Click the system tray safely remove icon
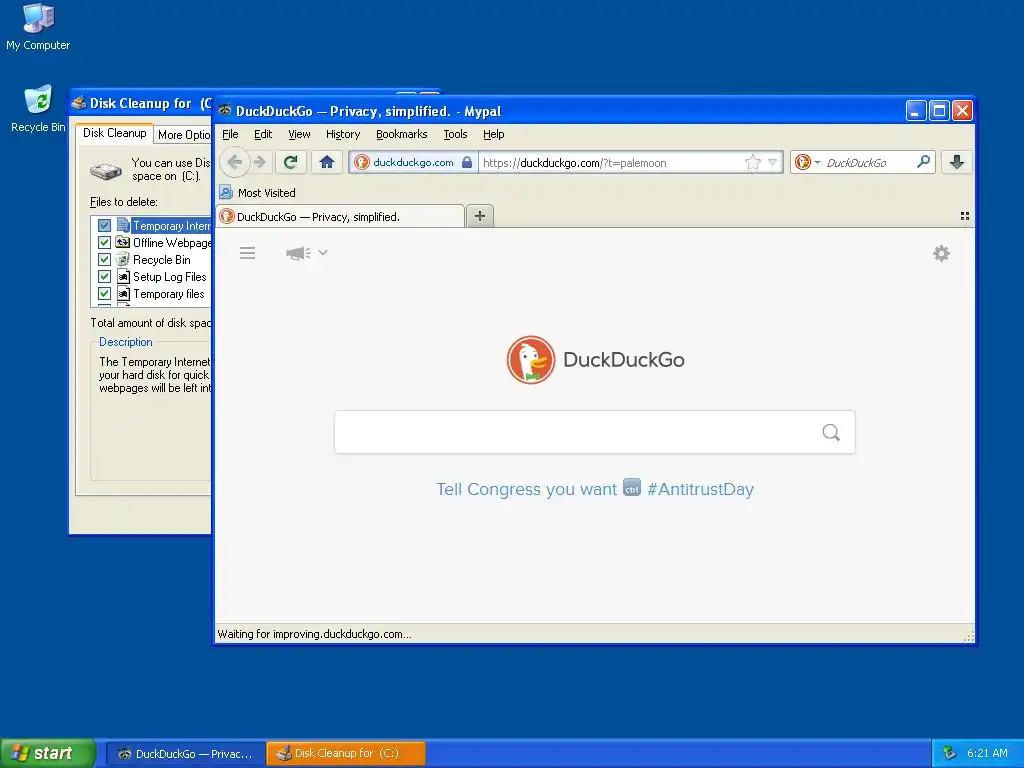Viewport: 1024px width, 768px height. [950, 753]
